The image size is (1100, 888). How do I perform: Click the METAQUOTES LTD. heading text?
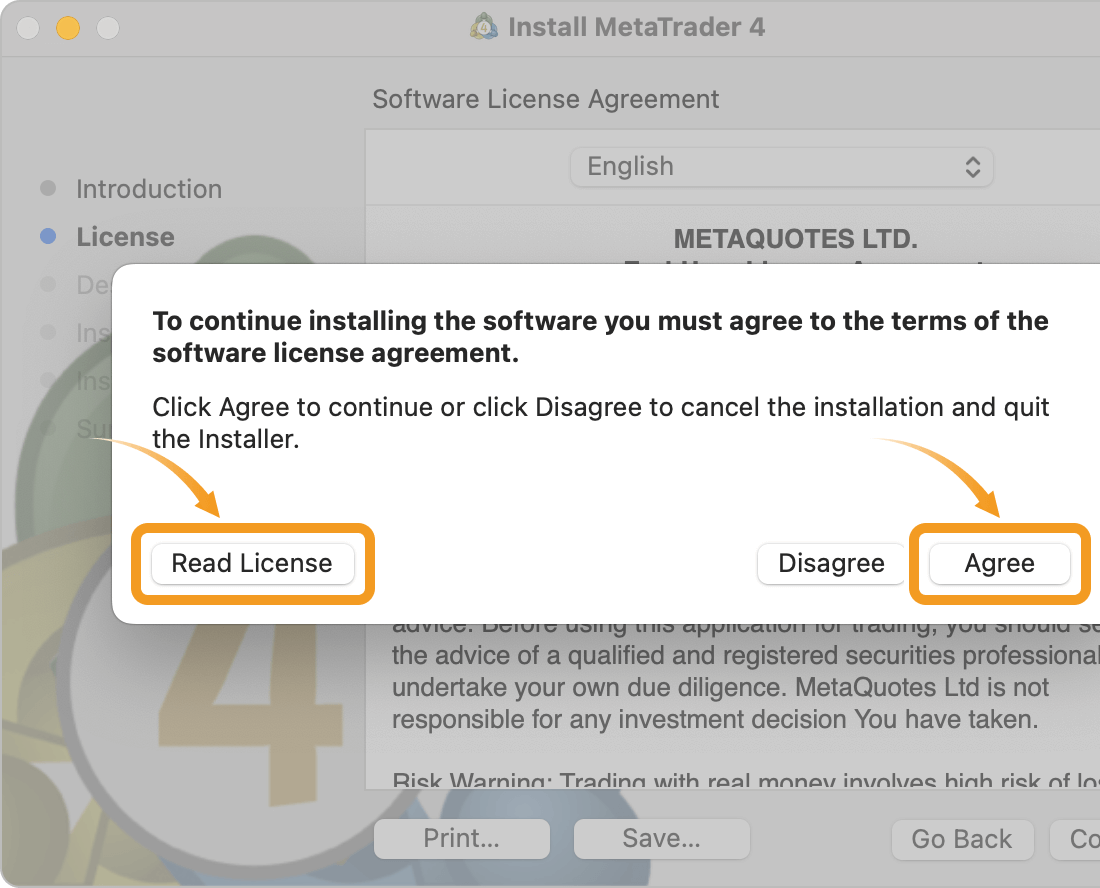(796, 238)
